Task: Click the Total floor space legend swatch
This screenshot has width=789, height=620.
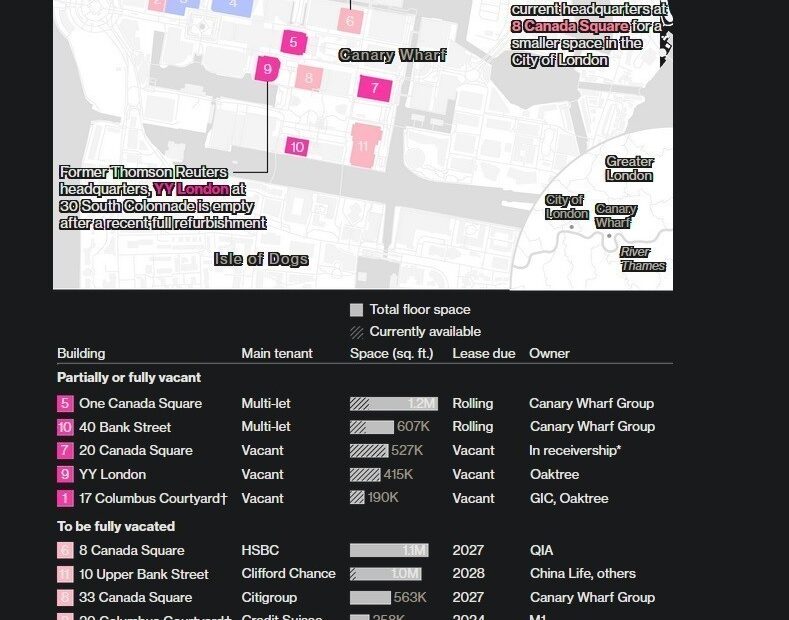Action: 356,310
